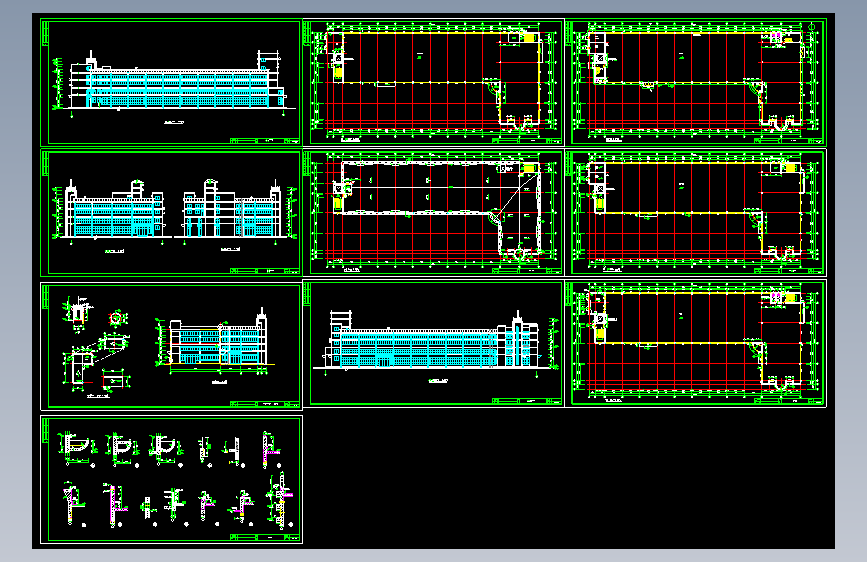Select the rear elevation sheet in middle column
This screenshot has height=562, width=867.
pos(433,344)
